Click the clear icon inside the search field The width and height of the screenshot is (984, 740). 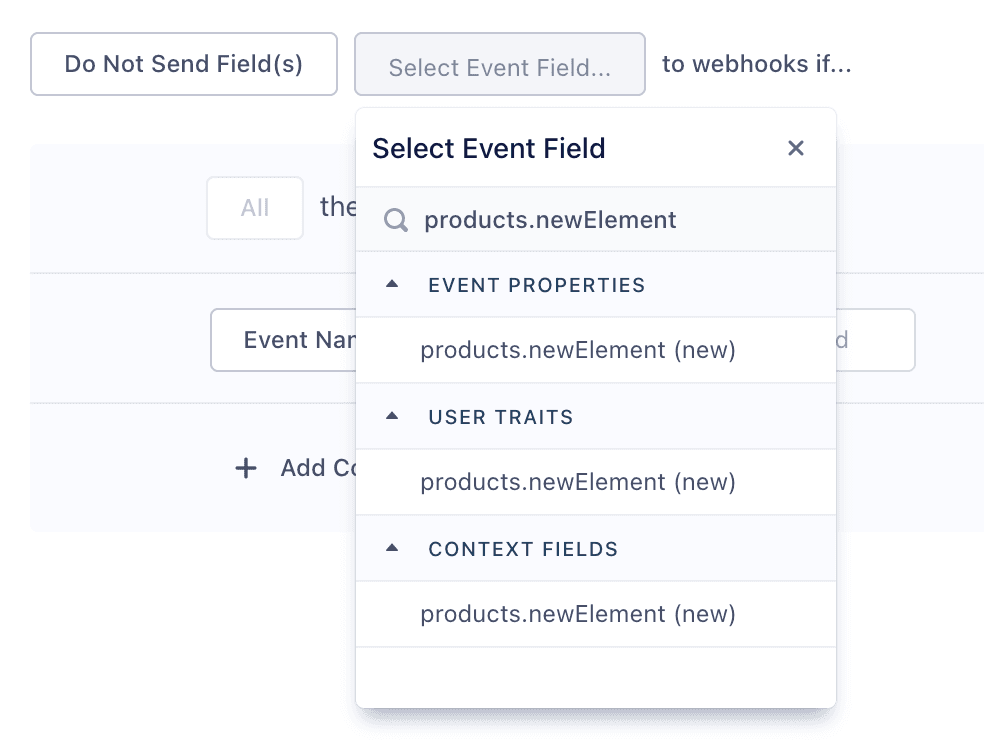point(397,220)
